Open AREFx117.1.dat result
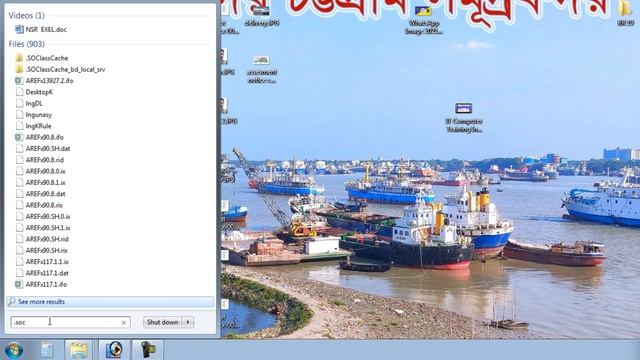Screen dimensions: 640x360 [x=47, y=273]
